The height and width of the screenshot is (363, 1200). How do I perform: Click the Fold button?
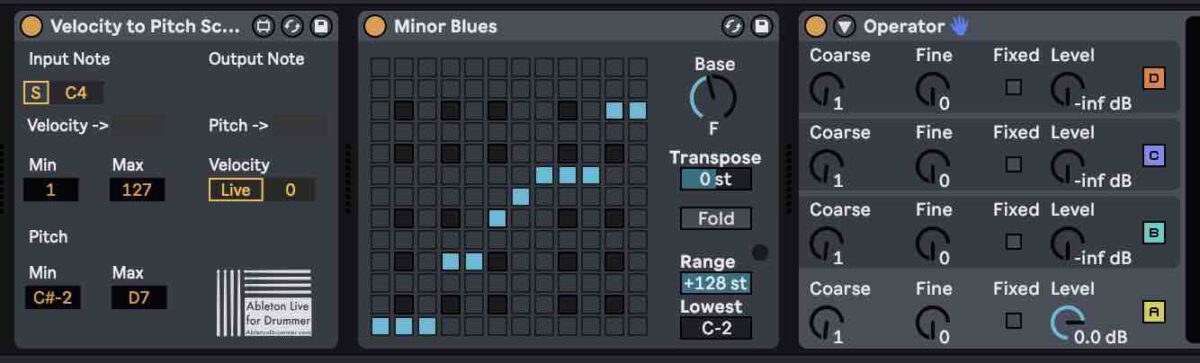pyautogui.click(x=716, y=218)
